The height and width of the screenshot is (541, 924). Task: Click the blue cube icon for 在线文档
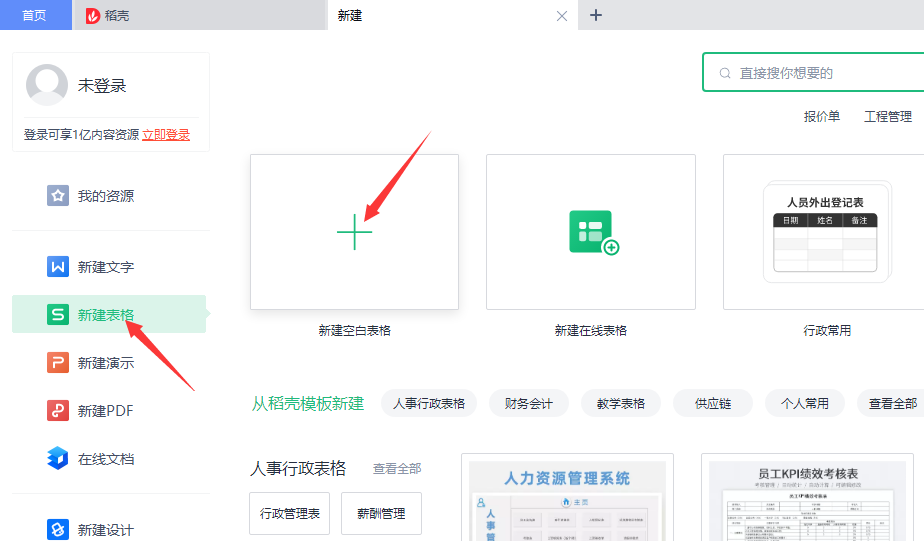coord(58,458)
